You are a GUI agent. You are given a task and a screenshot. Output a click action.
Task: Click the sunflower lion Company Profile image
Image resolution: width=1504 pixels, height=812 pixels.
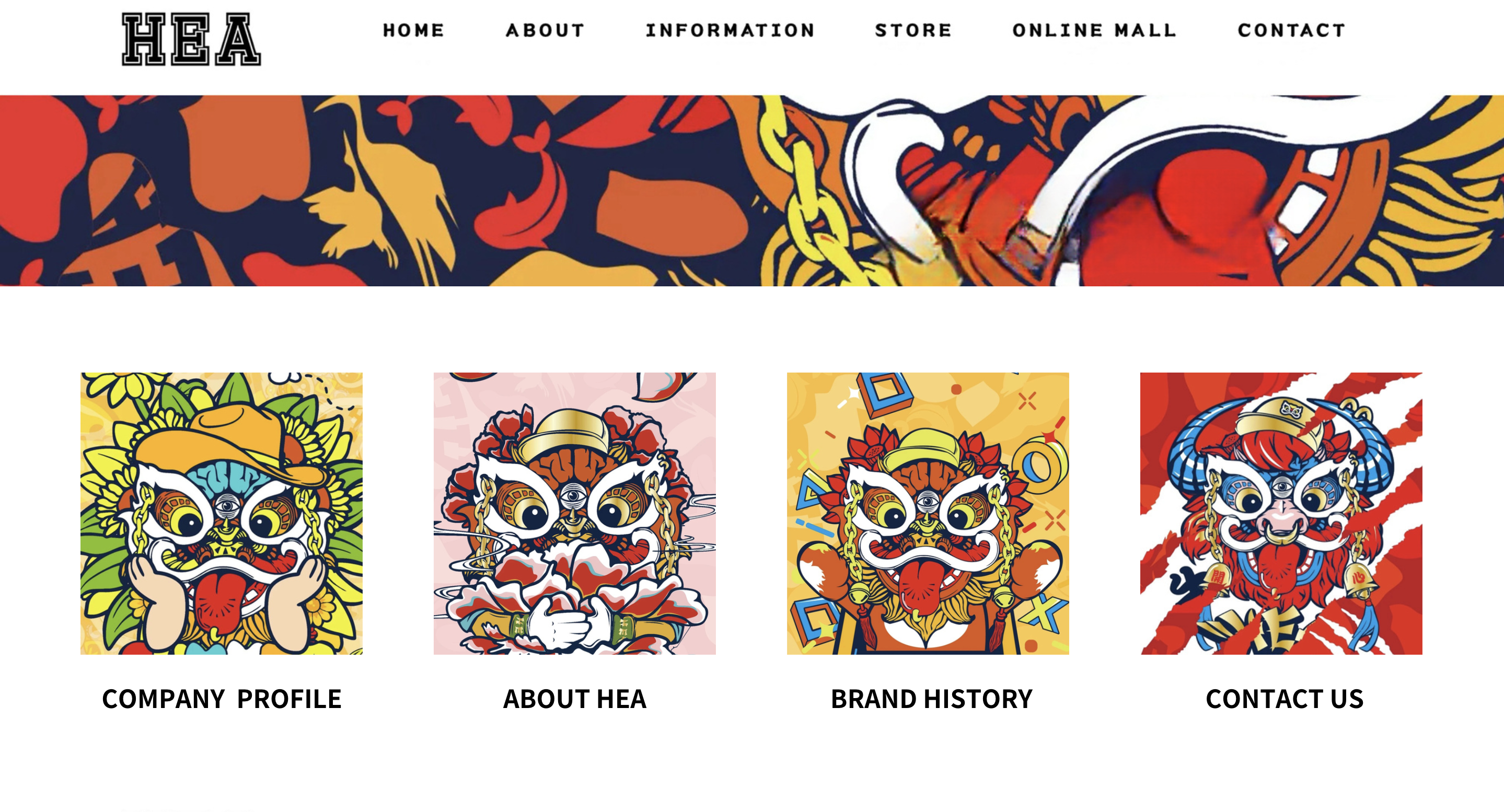point(221,513)
